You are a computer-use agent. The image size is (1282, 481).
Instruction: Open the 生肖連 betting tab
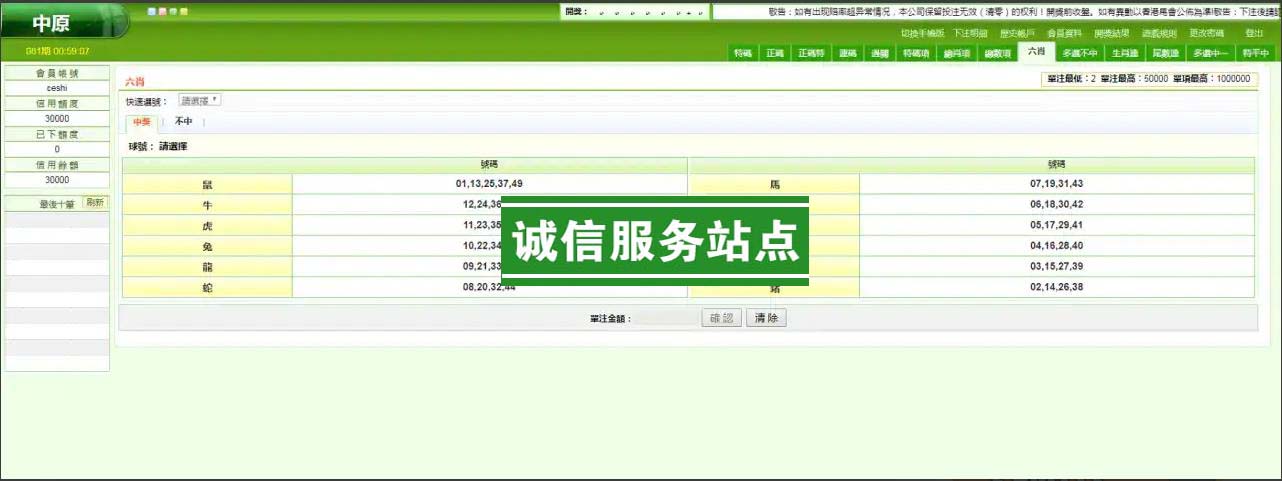tap(1125, 54)
